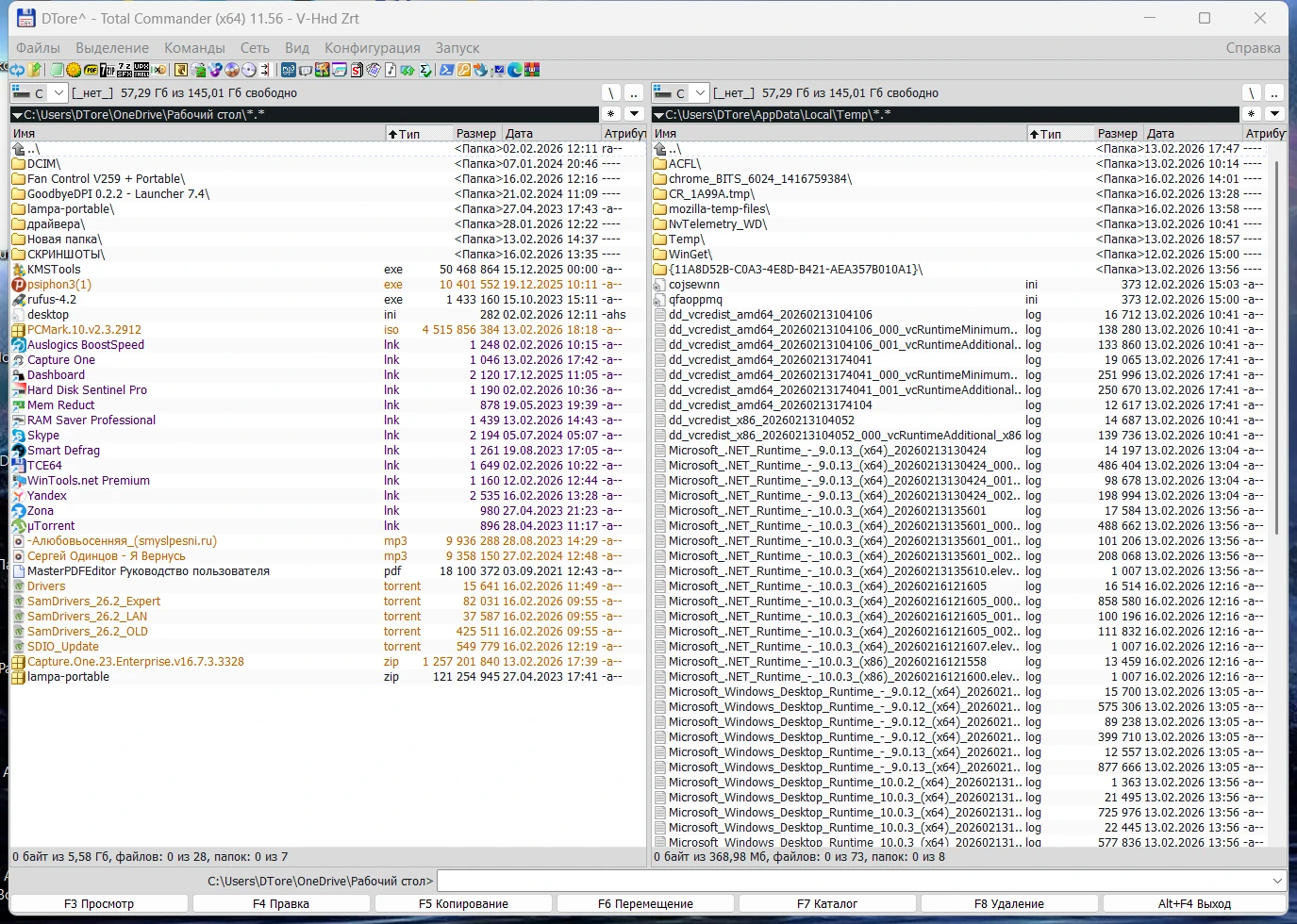Click the yellow sun toolbar icon
The height and width of the screenshot is (924, 1297).
point(74,70)
